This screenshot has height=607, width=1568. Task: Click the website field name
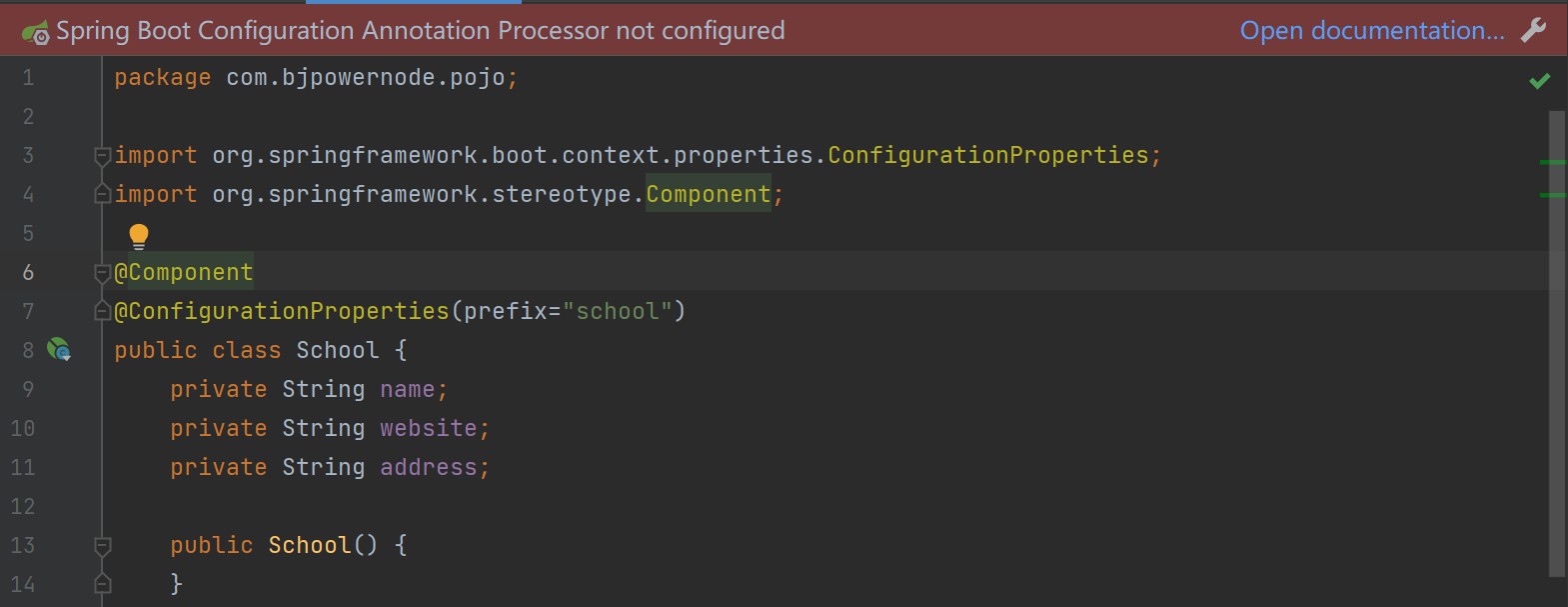pos(428,428)
